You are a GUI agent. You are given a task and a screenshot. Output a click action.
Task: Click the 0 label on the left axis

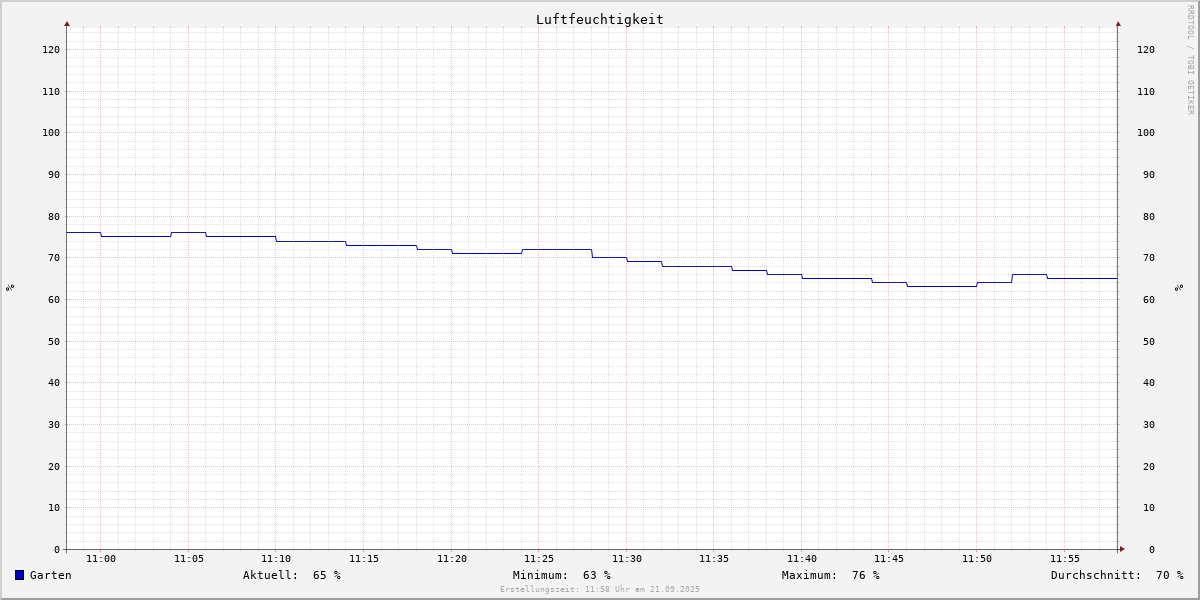pyautogui.click(x=57, y=549)
